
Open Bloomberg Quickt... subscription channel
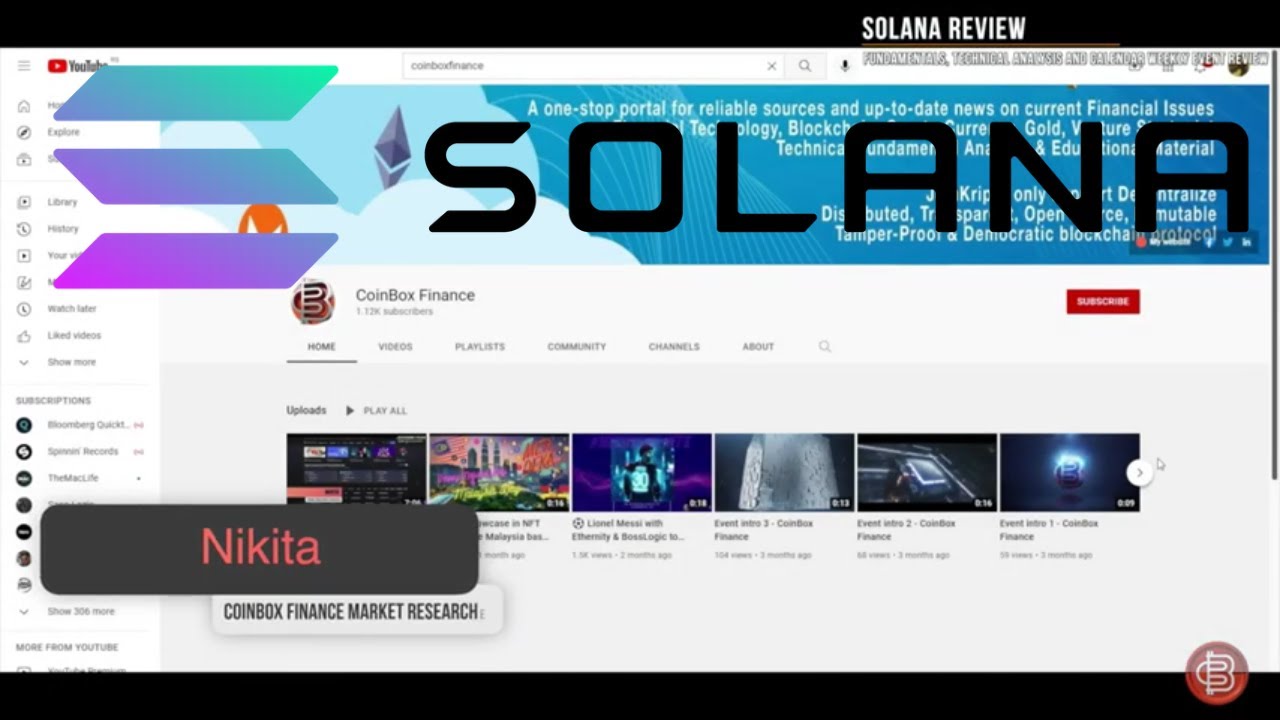point(80,425)
